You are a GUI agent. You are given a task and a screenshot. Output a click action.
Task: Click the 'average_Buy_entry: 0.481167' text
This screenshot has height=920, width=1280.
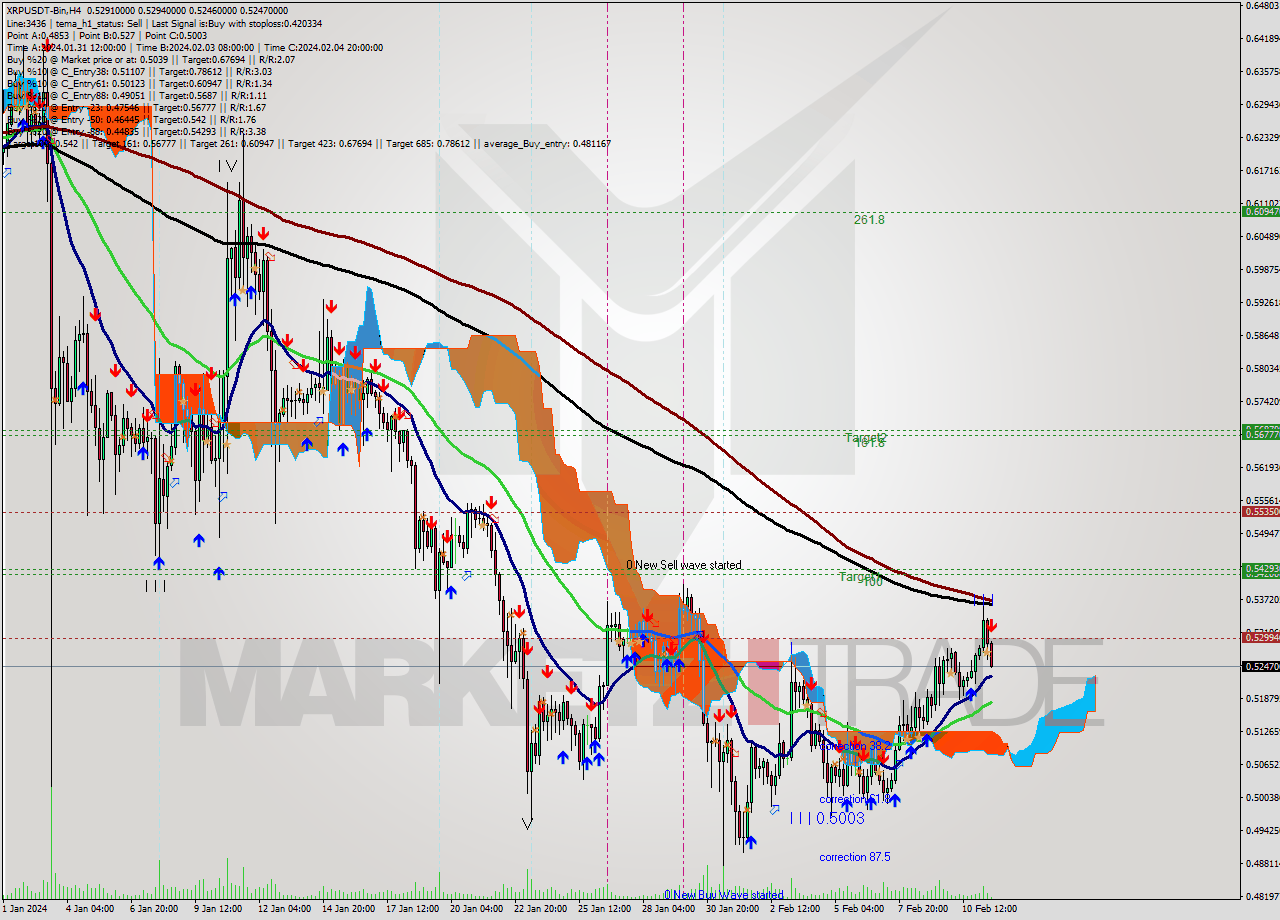pyautogui.click(x=546, y=144)
